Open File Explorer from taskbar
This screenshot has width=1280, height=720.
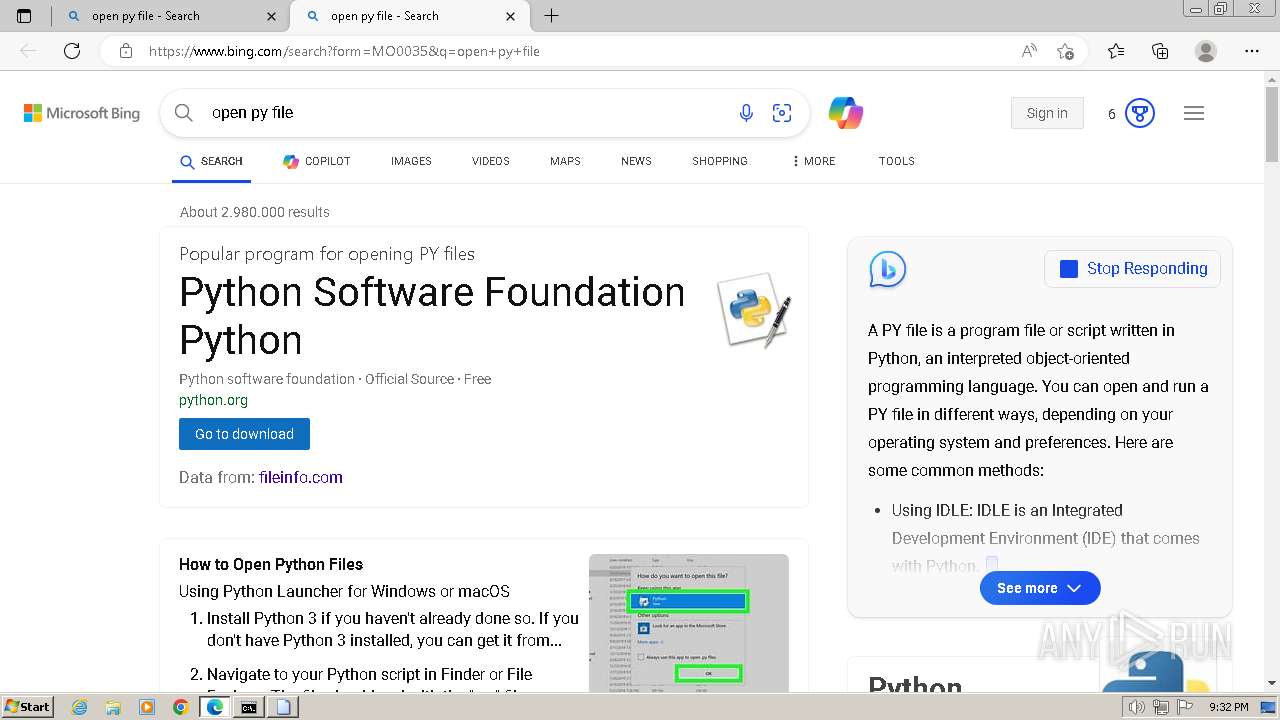[113, 707]
